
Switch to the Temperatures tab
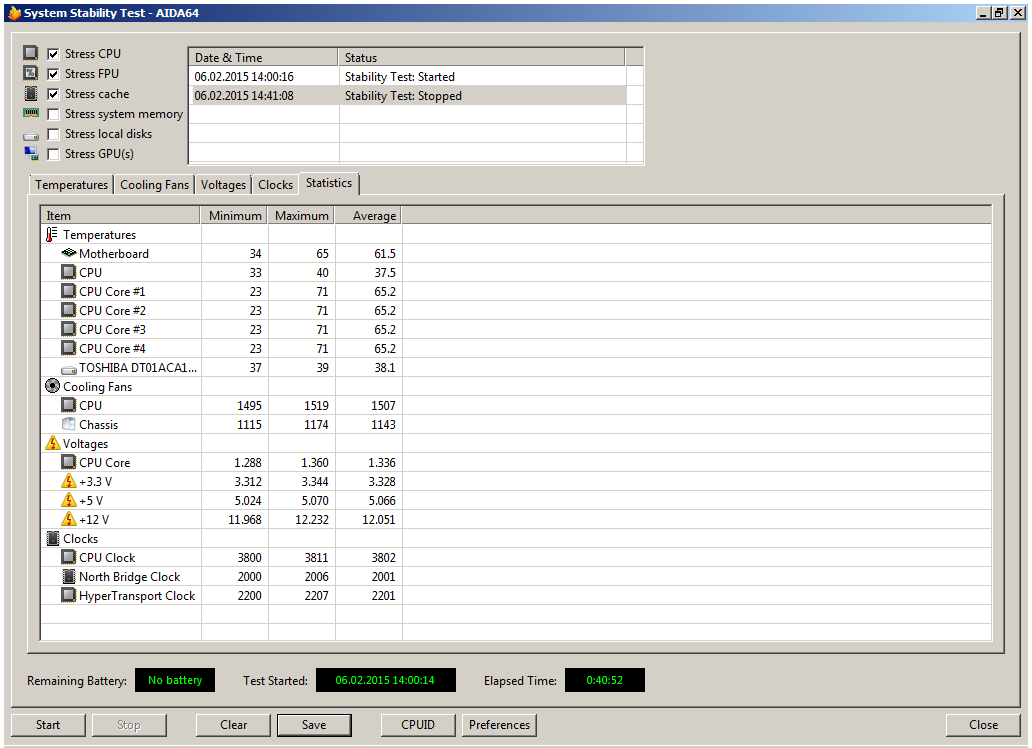tap(71, 185)
